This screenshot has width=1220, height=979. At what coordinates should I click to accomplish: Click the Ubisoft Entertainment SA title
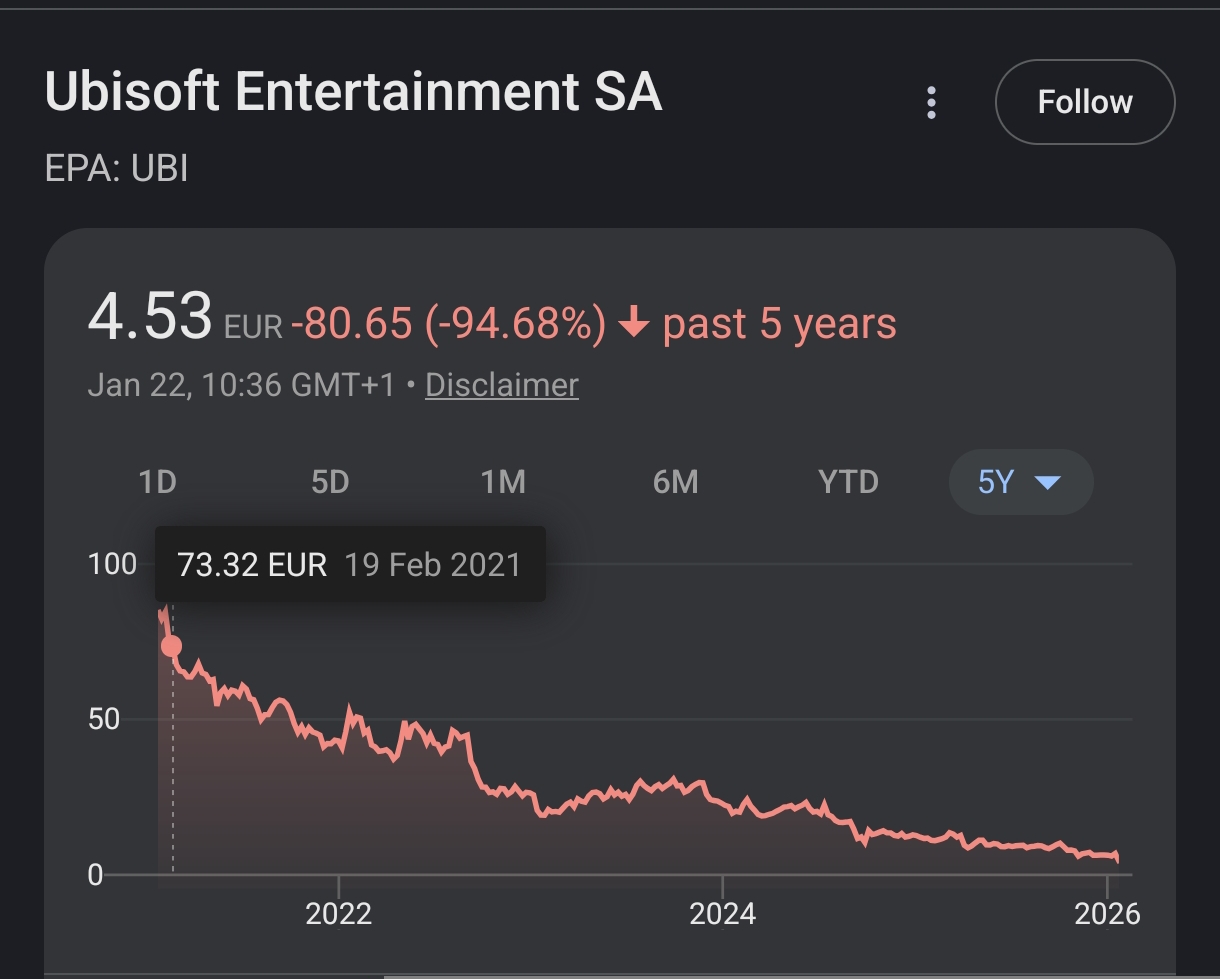tap(353, 93)
